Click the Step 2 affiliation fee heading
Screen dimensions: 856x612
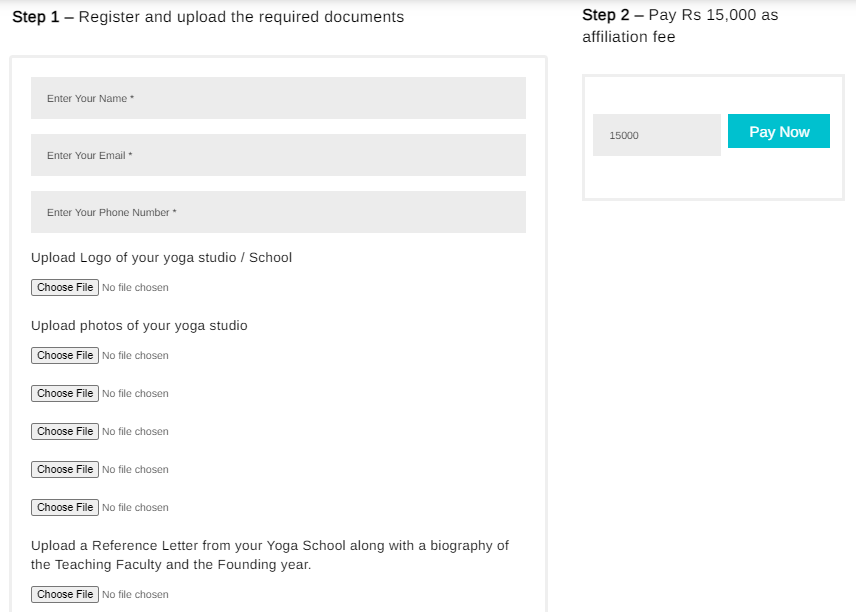[x=680, y=26]
